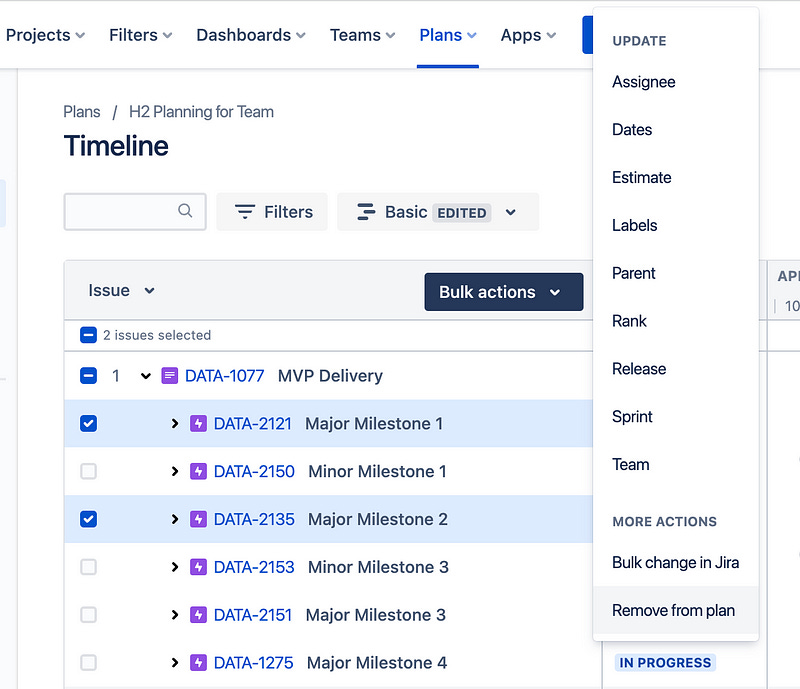This screenshot has width=800, height=689.
Task: Open the Plans breadcrumb link
Action: pos(82,112)
